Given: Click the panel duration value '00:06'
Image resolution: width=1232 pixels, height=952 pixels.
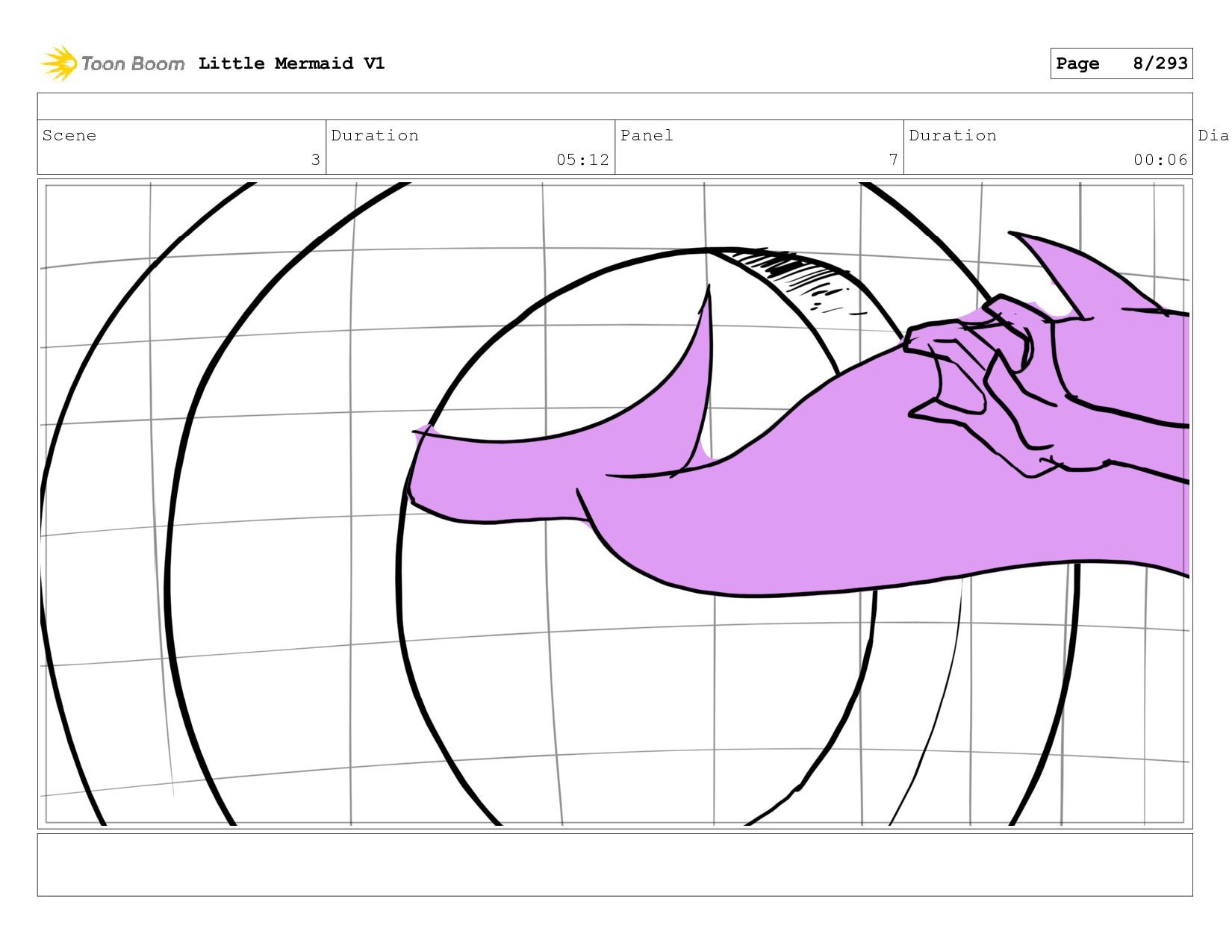Looking at the screenshot, I should [x=1160, y=160].
